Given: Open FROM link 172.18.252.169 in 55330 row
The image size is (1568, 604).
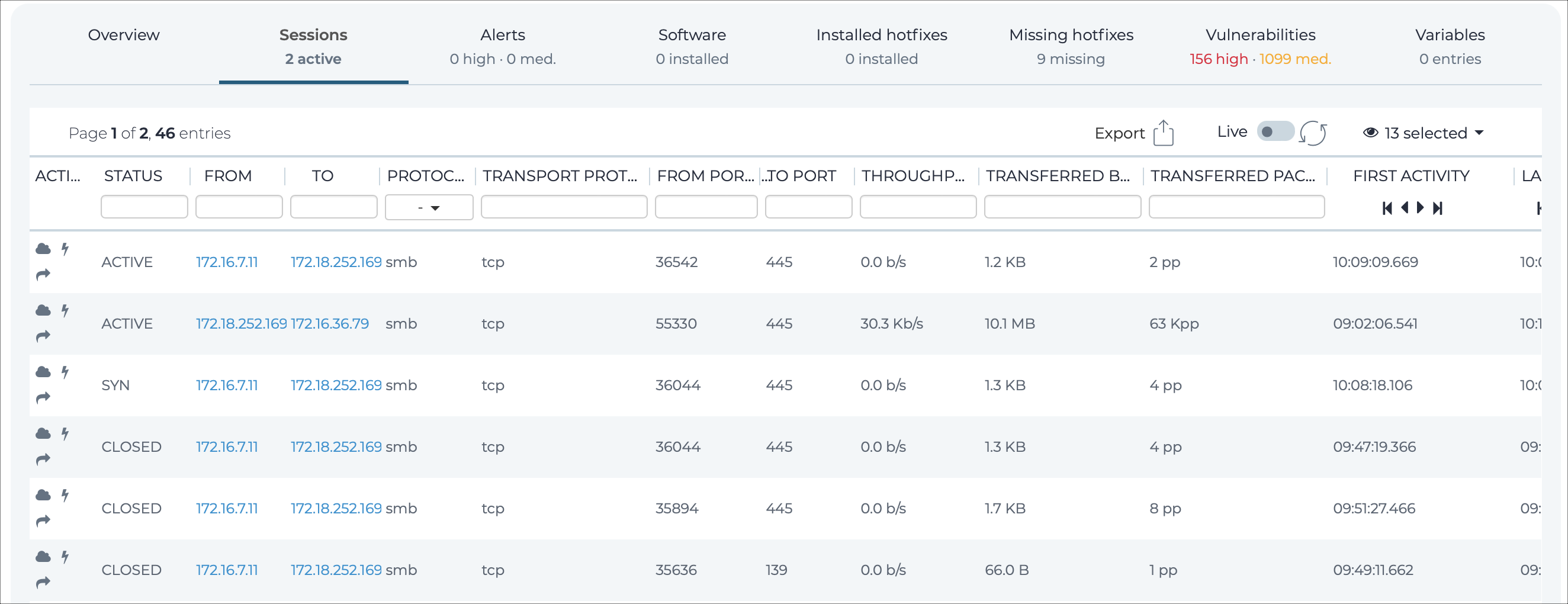Looking at the screenshot, I should 242,323.
